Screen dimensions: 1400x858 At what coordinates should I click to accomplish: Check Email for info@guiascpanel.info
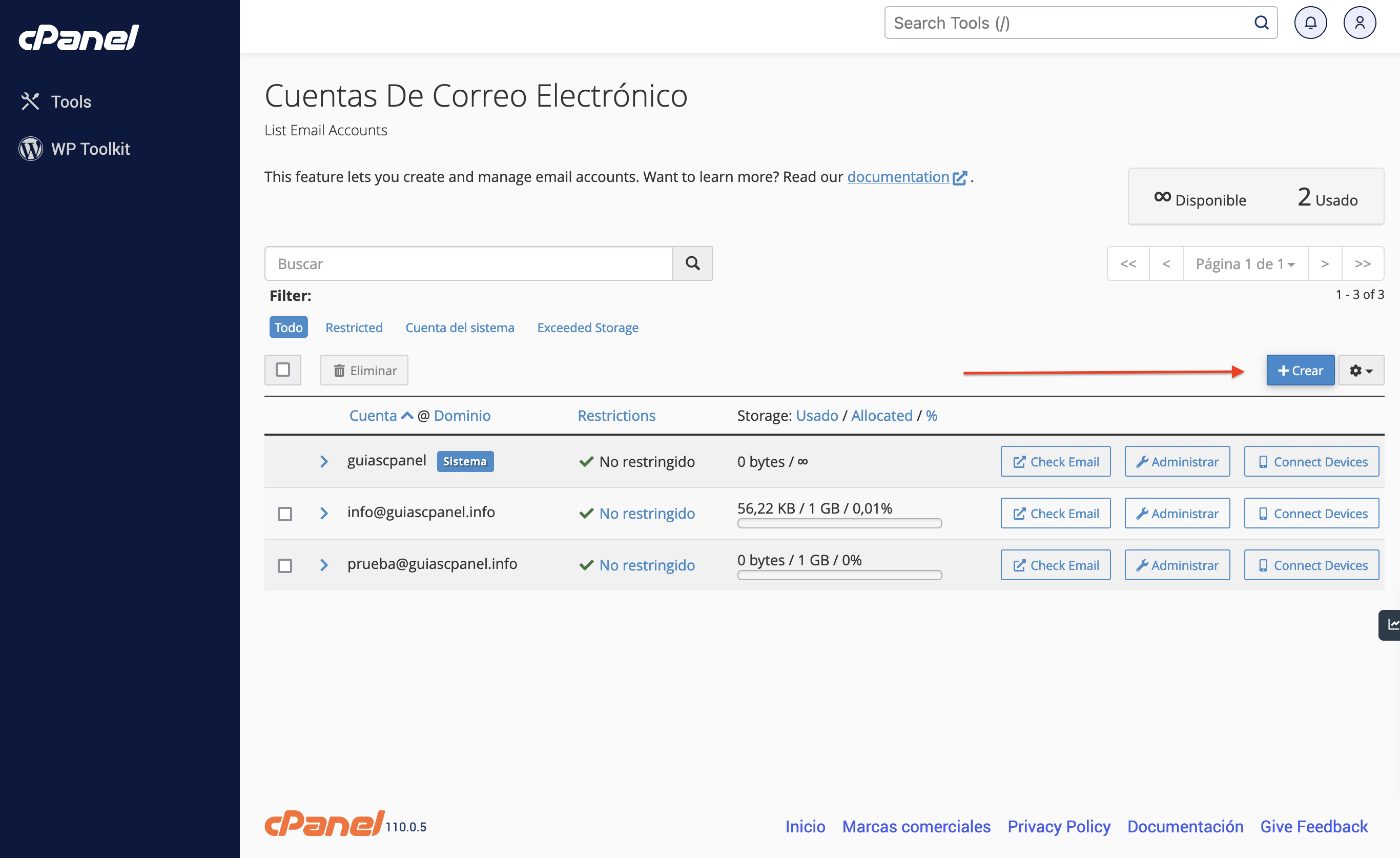tap(1056, 513)
